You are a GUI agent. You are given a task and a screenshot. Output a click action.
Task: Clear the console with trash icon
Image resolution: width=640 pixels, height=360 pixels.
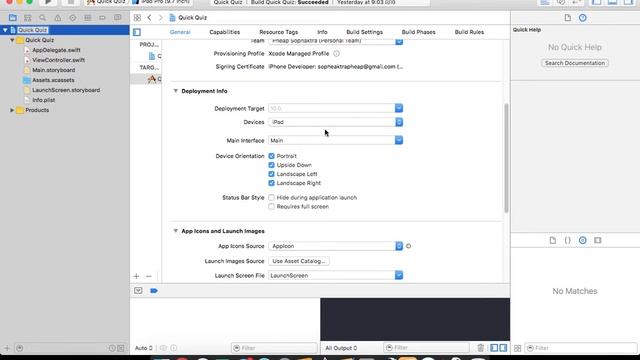[x=480, y=348]
